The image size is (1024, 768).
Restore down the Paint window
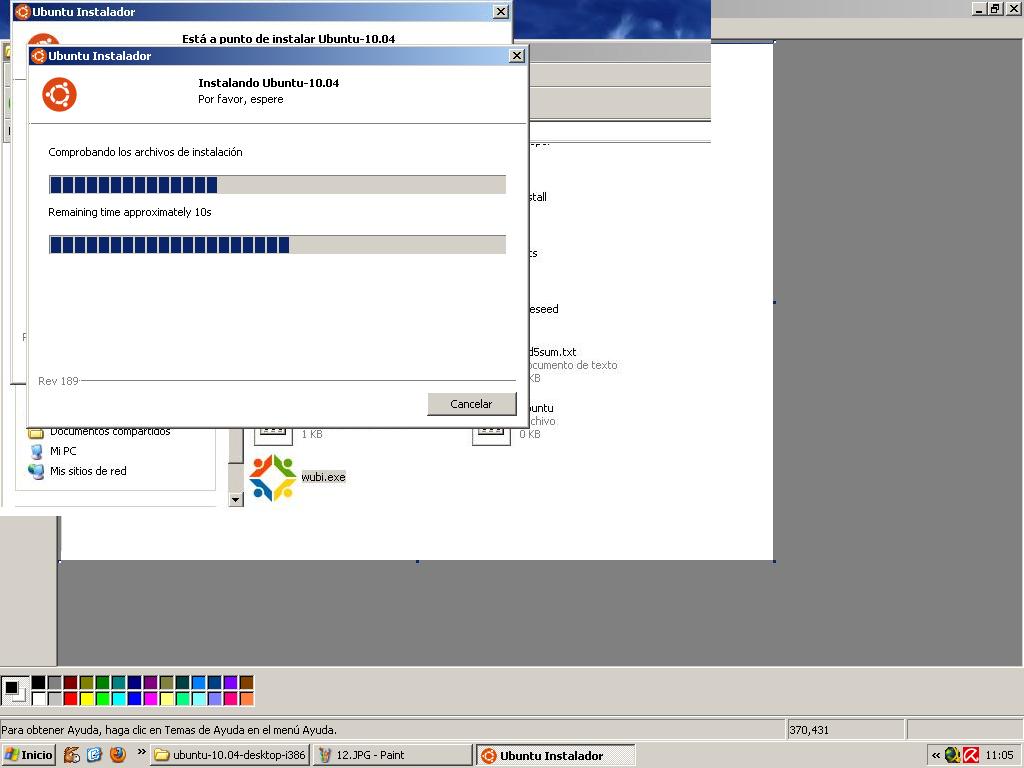pos(995,8)
